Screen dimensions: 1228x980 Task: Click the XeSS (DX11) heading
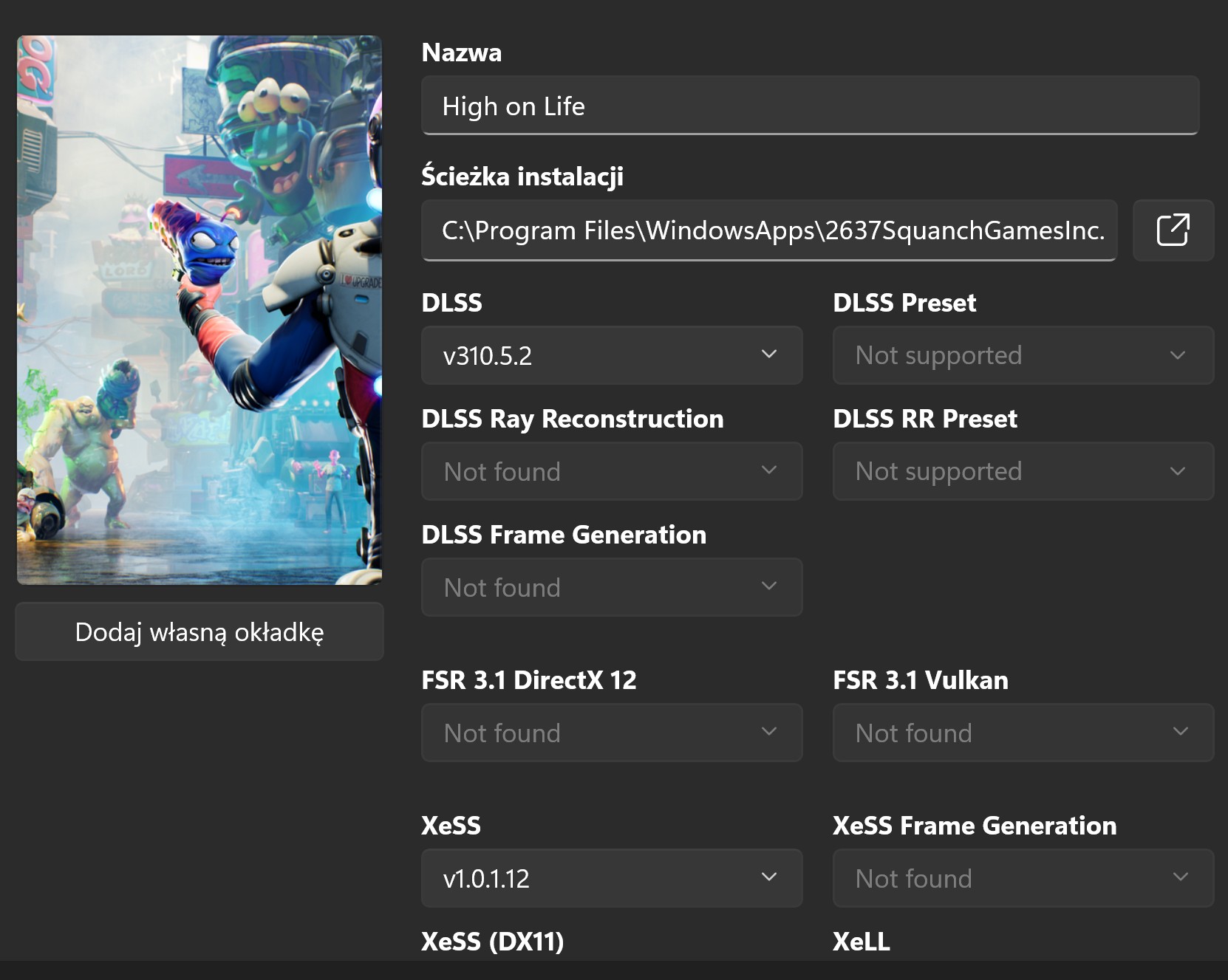[x=492, y=942]
